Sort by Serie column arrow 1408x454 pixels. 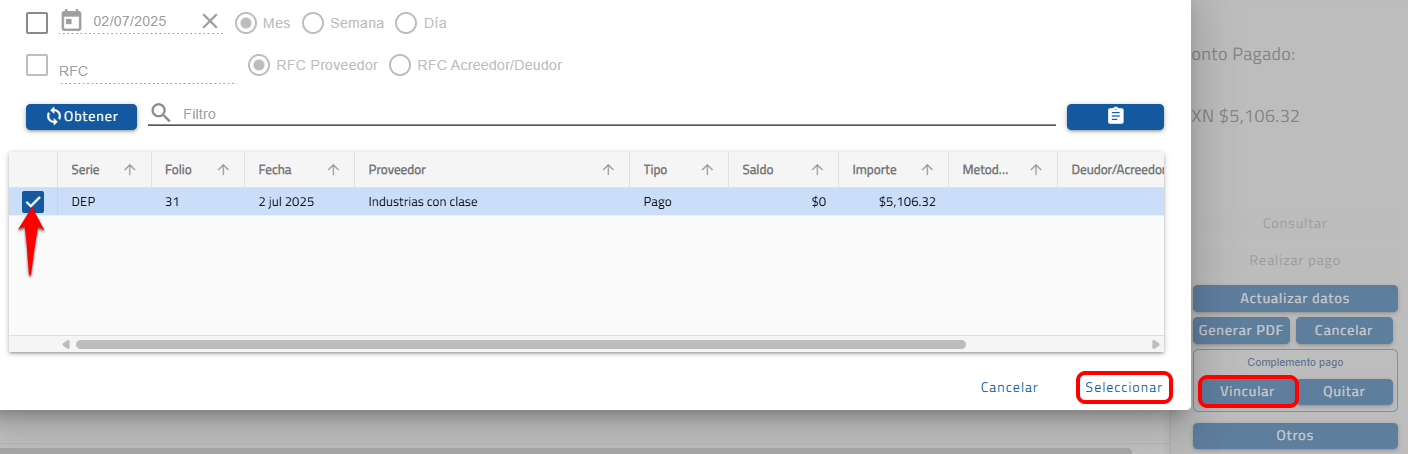pyautogui.click(x=129, y=170)
